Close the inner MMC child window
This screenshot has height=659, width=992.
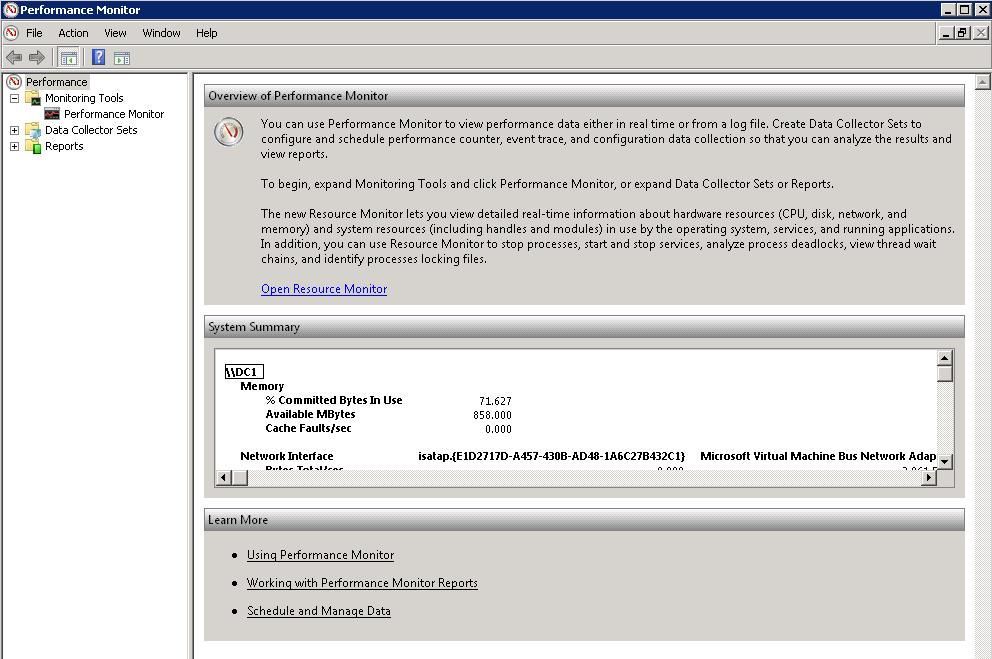tap(980, 33)
